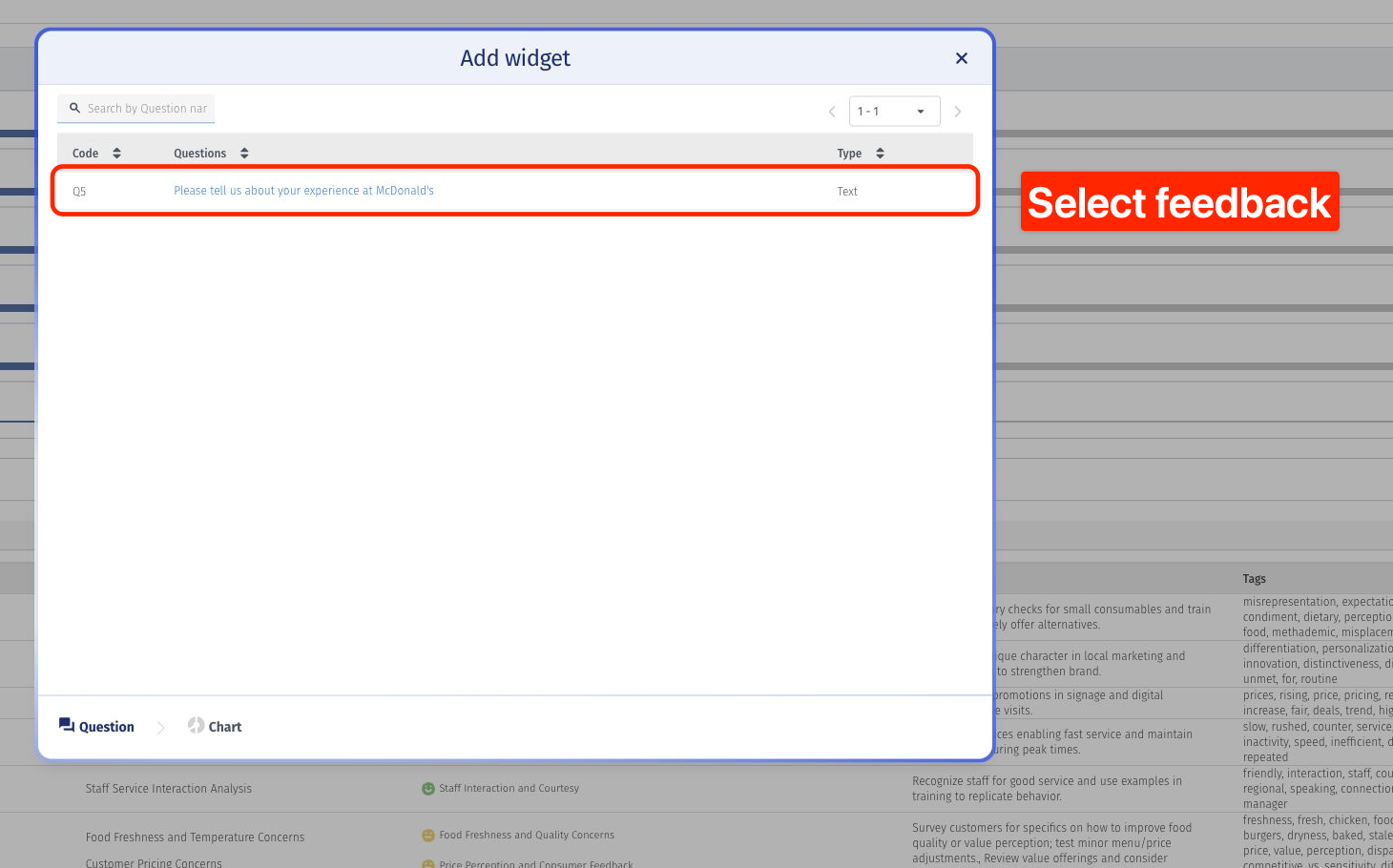The image size is (1393, 868).
Task: Open the 1 - 1 page range dropdown
Action: click(894, 112)
